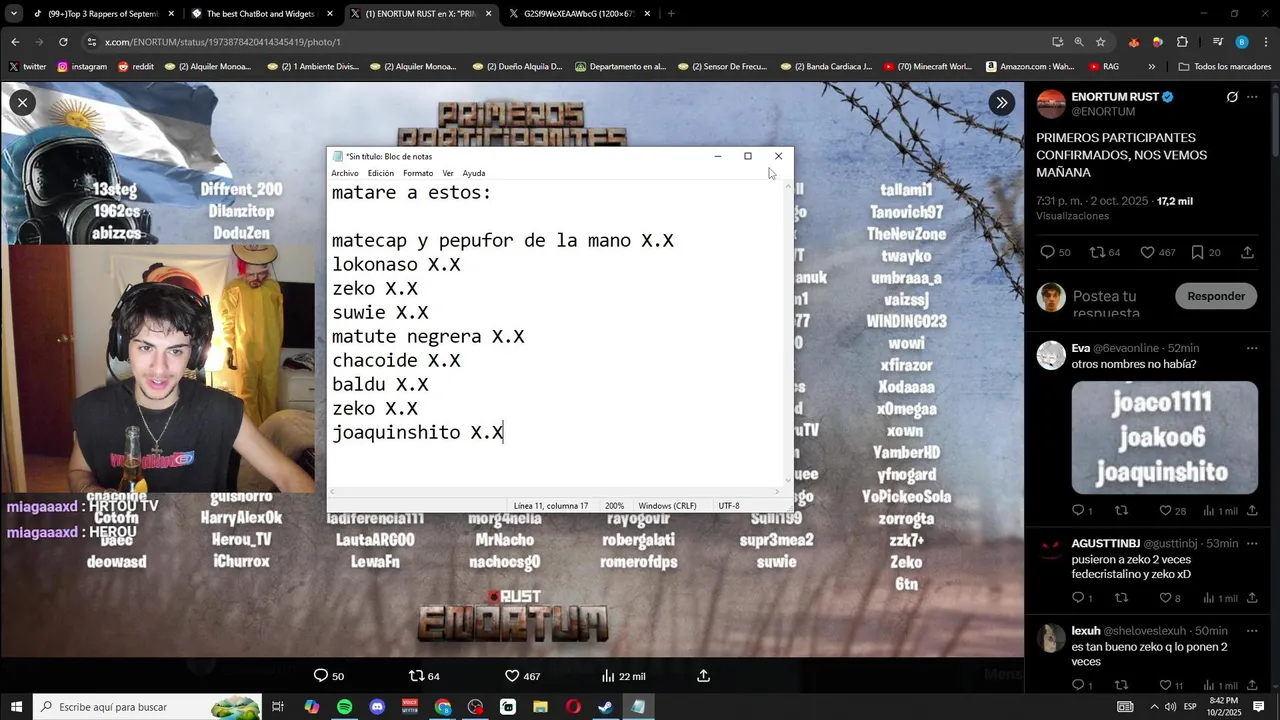Bookmark the post with the icon showing 20

(1197, 252)
